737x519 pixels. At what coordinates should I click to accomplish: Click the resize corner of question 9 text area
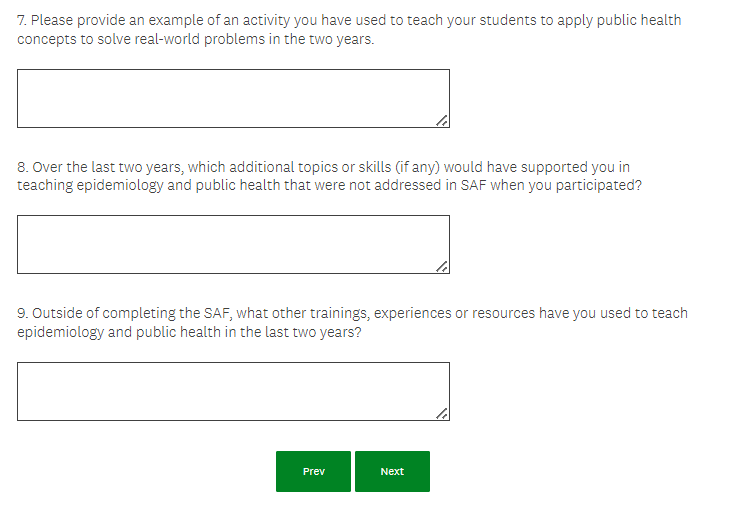pyautogui.click(x=442, y=413)
